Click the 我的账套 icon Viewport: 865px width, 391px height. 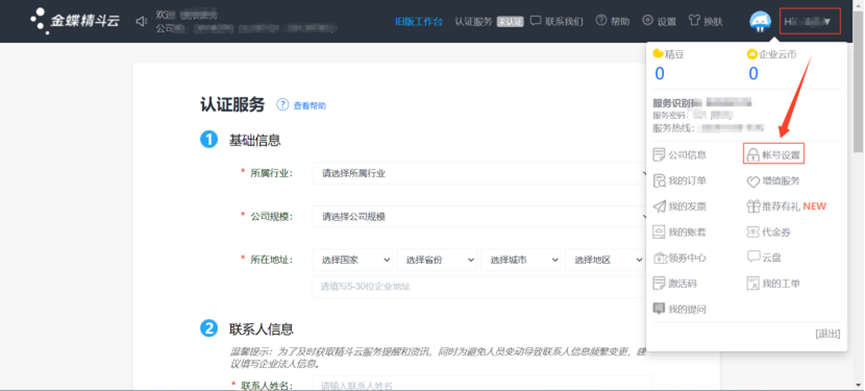coord(659,232)
